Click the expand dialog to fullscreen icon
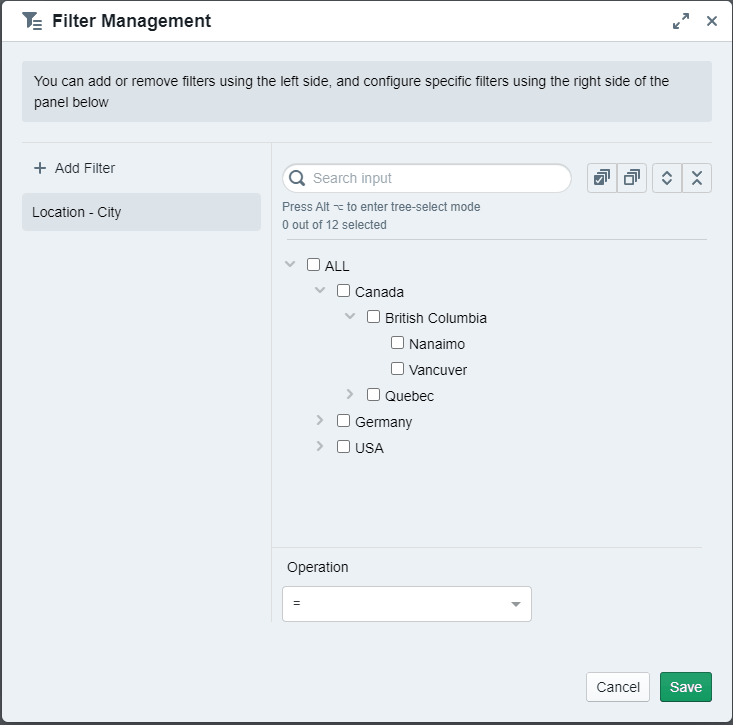The width and height of the screenshot is (733, 725). 681,21
